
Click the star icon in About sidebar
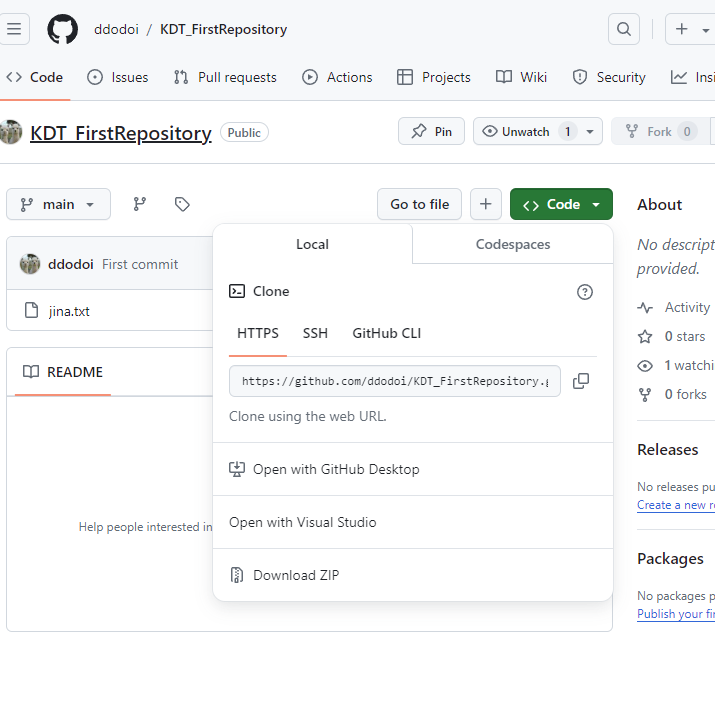(x=645, y=337)
